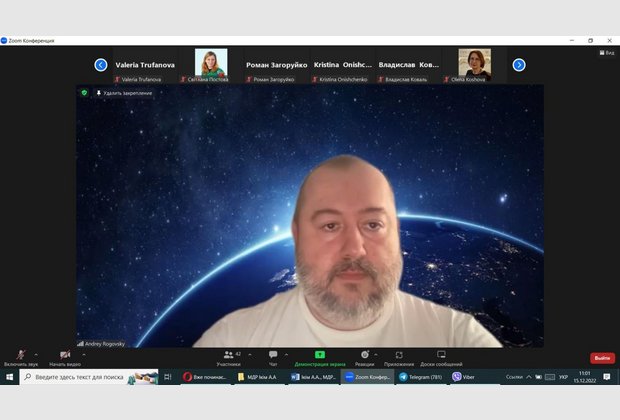
Task: Select Olena Koshova's video thumbnail
Action: [474, 65]
